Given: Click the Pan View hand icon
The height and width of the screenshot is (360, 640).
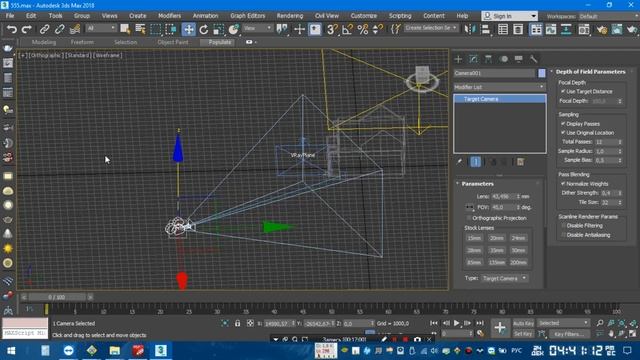Looking at the screenshot, I should [x=611, y=333].
